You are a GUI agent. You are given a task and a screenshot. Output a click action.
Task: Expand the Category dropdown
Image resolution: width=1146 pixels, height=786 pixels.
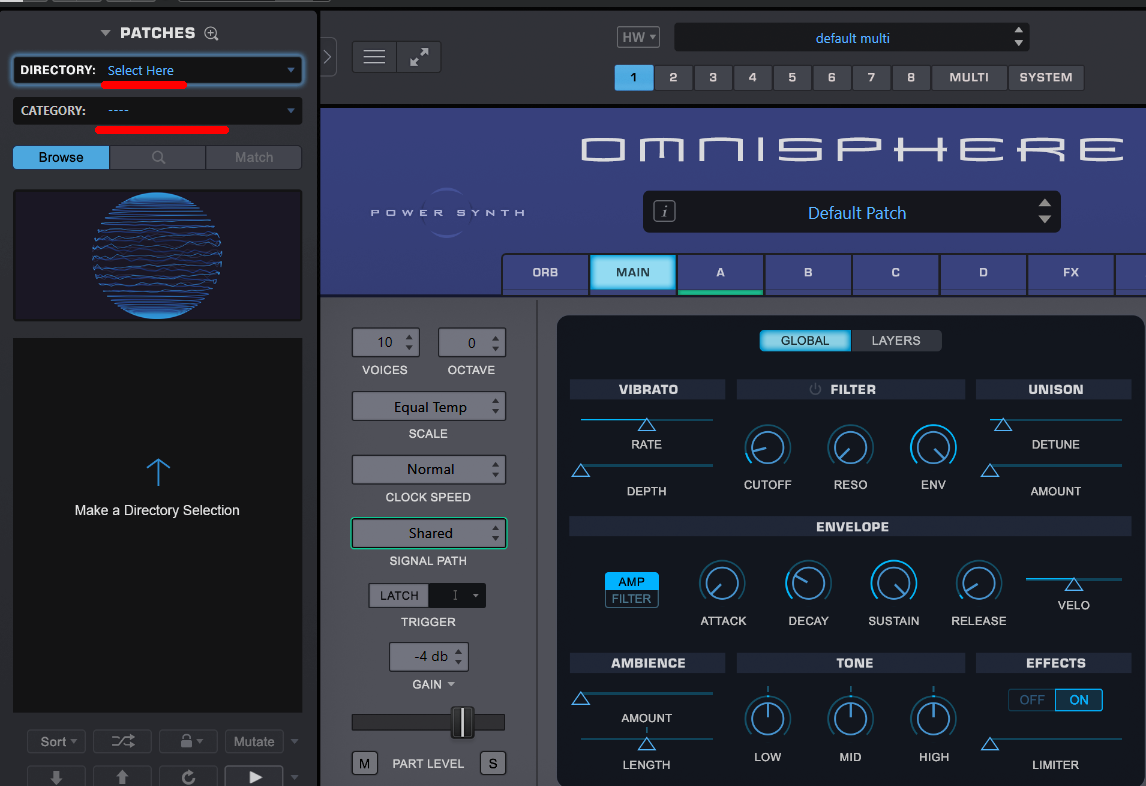158,110
